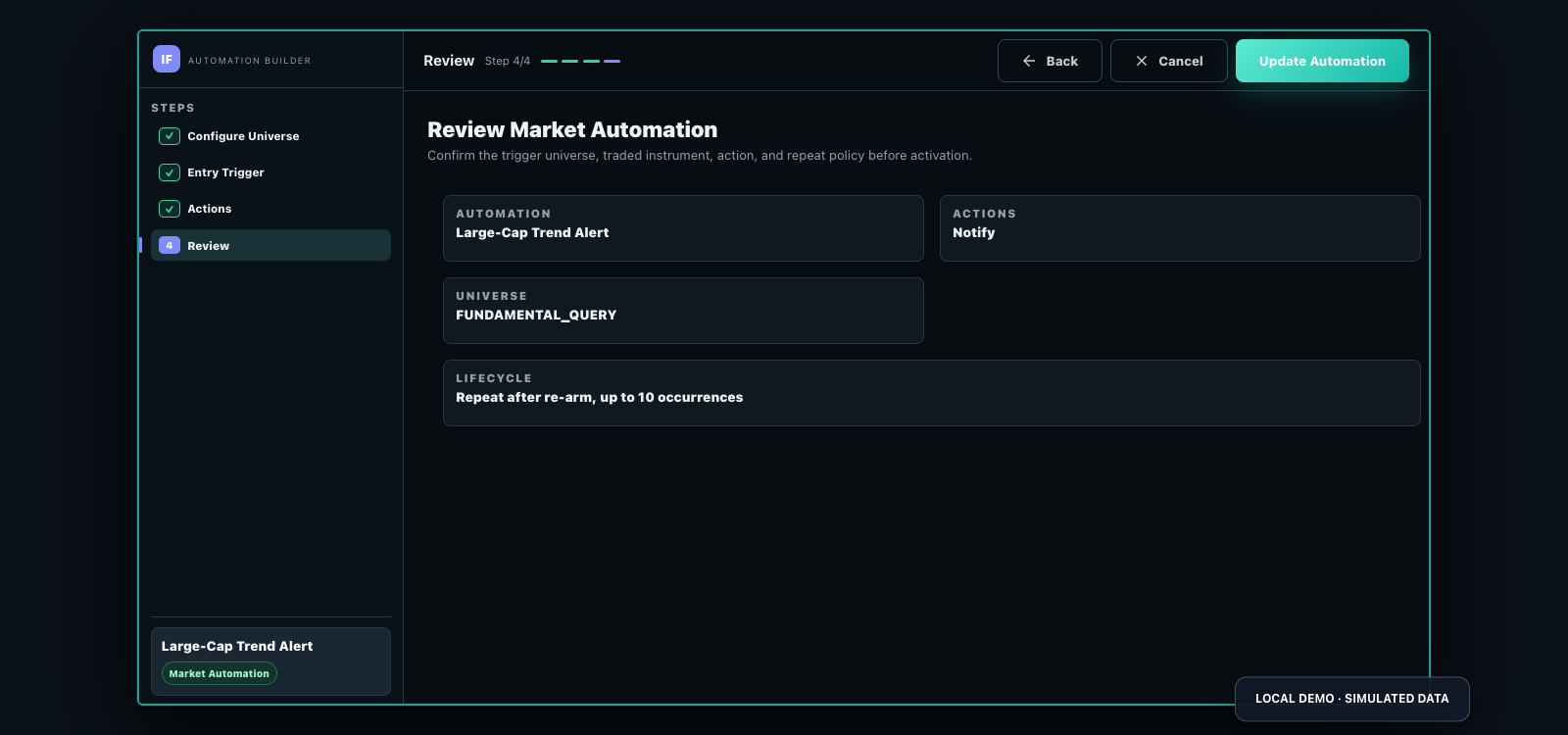
Task: Click the Actions card showing Notify
Action: pos(1180,228)
